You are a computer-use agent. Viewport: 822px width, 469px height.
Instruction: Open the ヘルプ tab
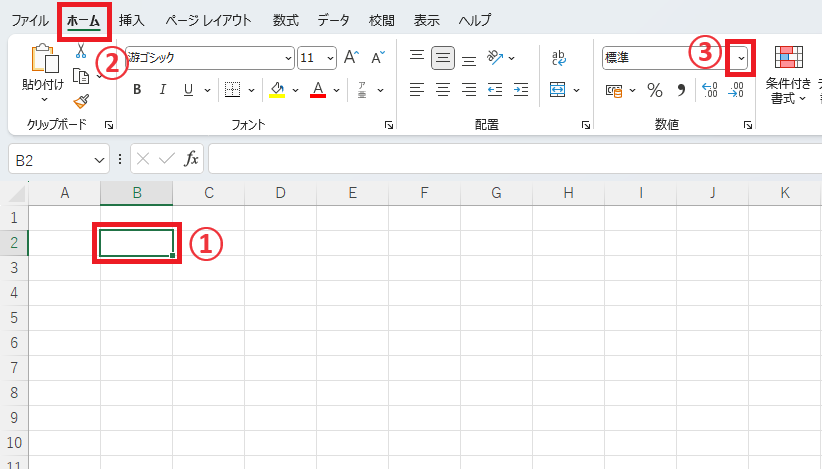click(475, 20)
